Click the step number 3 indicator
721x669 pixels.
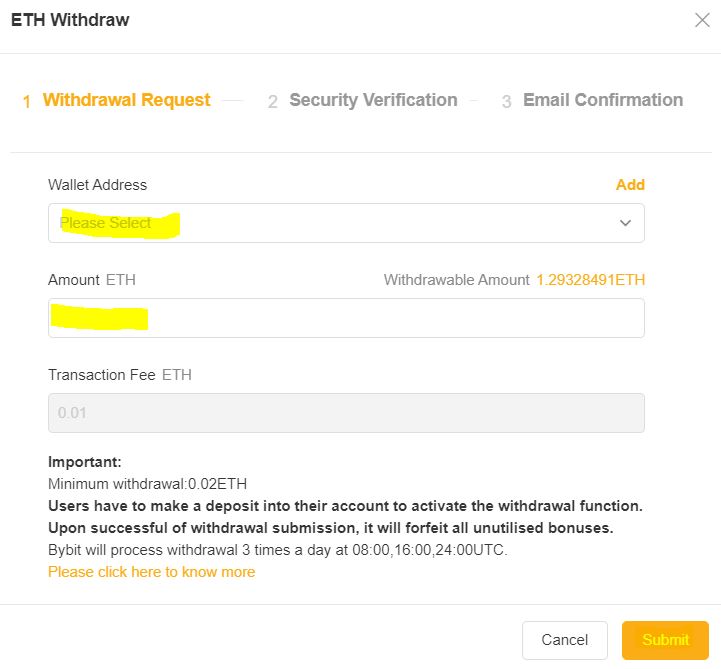506,102
